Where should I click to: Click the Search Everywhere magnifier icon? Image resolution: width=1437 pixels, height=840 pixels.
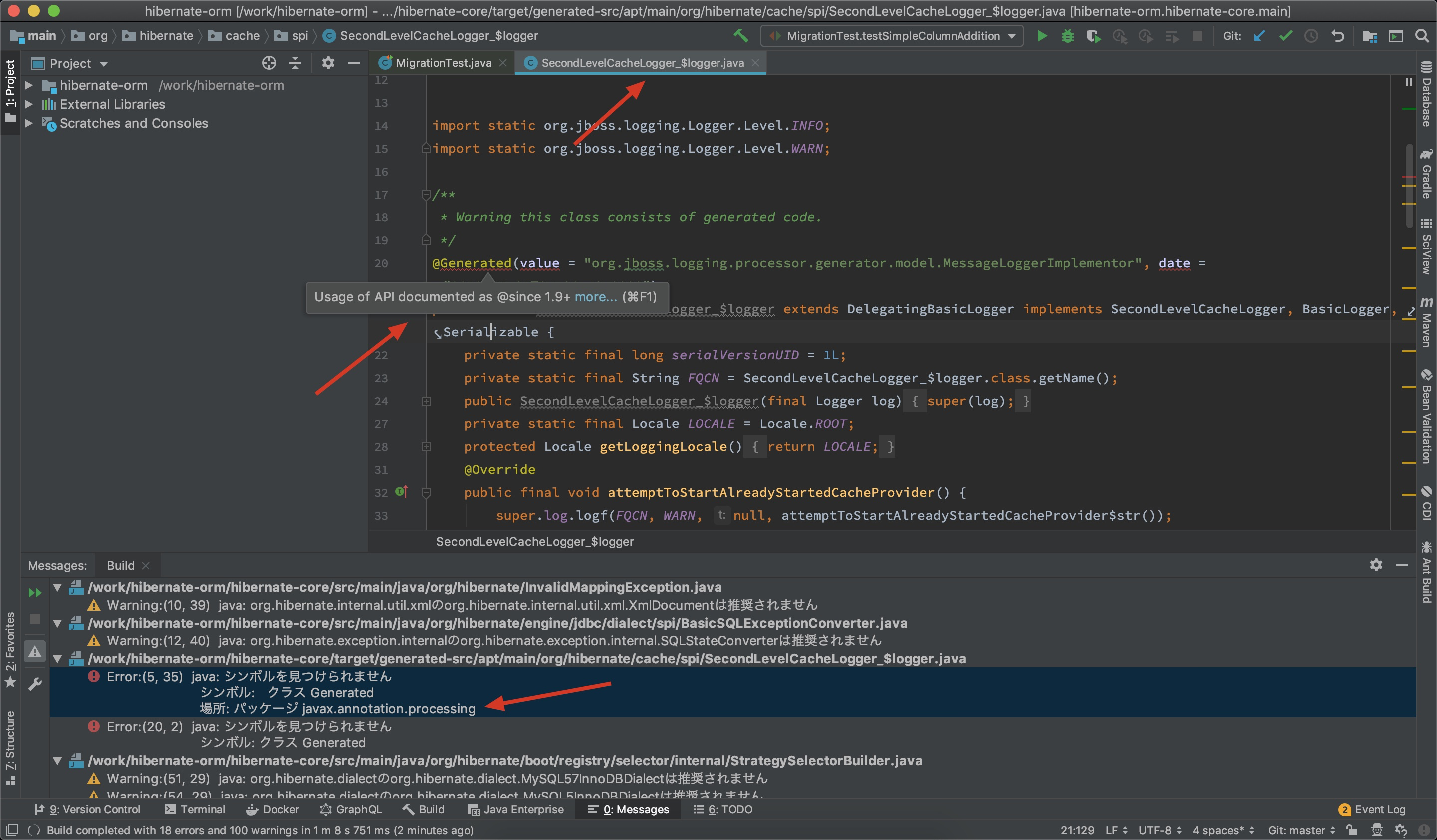click(x=1422, y=36)
